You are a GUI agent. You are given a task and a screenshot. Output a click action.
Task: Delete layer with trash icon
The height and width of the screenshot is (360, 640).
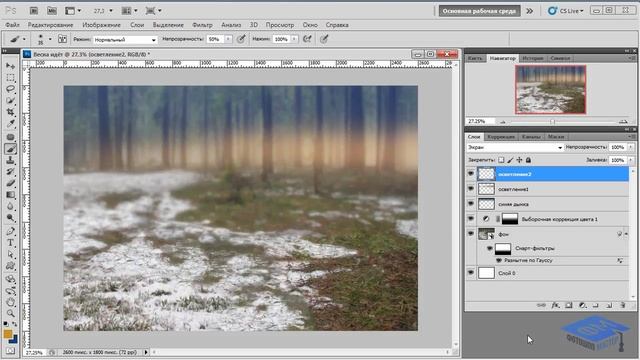pyautogui.click(x=623, y=305)
